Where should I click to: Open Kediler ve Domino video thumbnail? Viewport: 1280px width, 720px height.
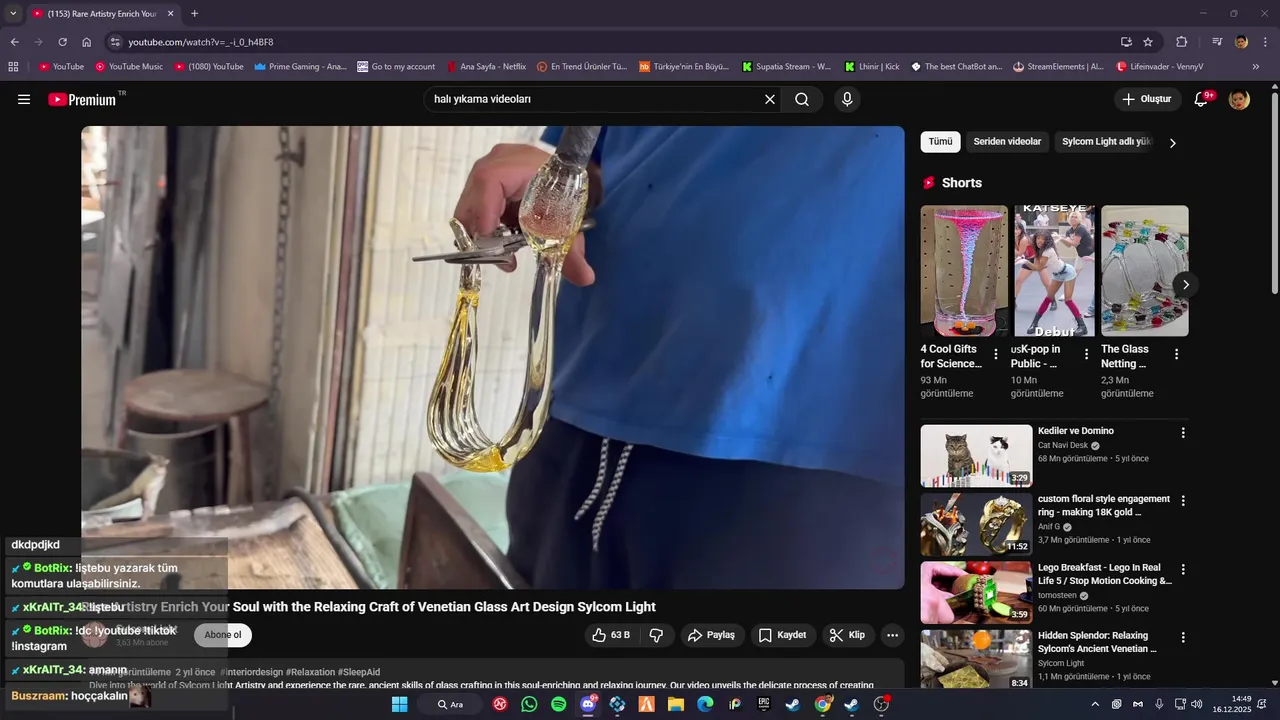(976, 456)
